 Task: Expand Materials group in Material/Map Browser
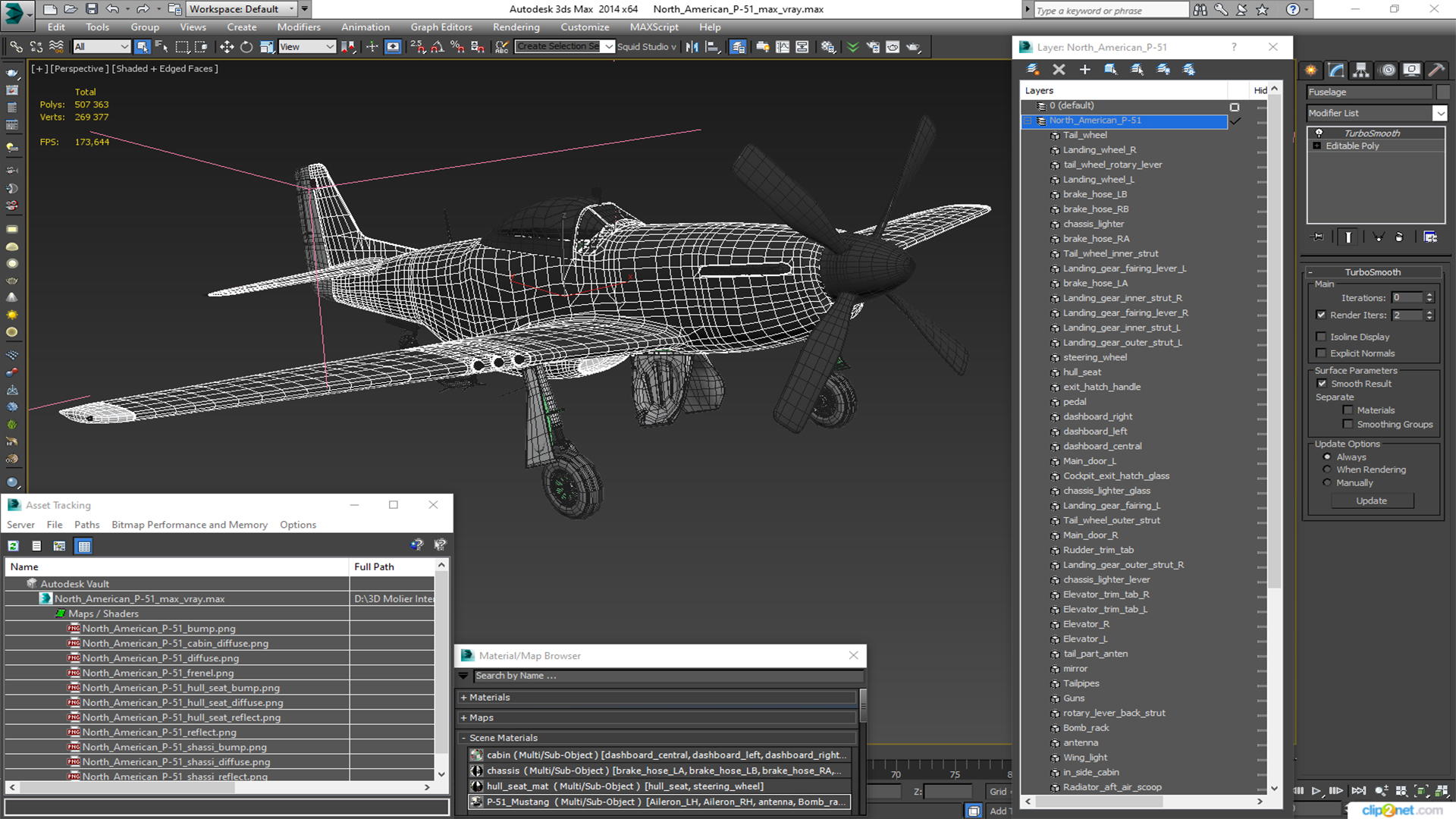[x=463, y=698]
